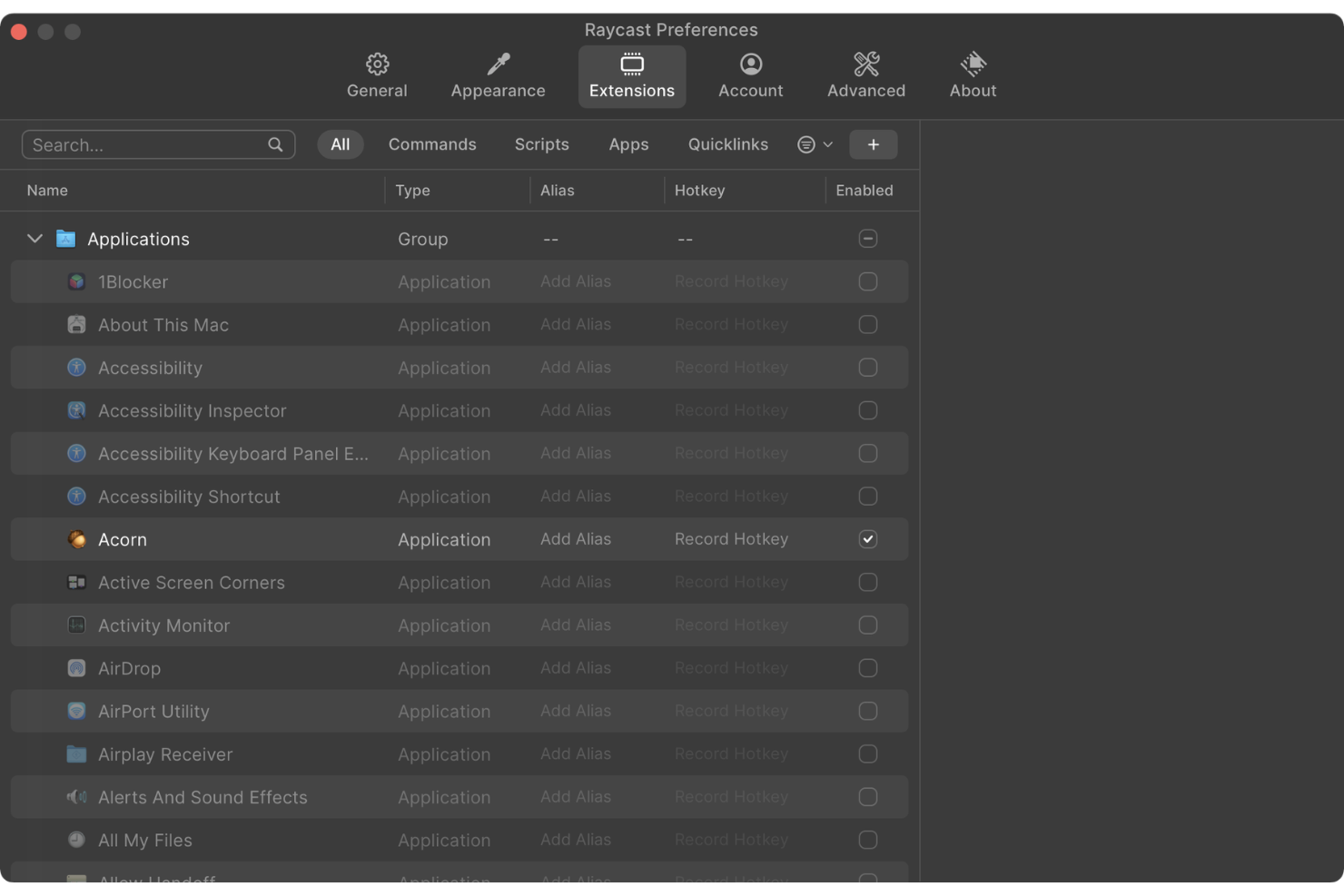Viewport: 1344px width, 896px height.
Task: Click the Enabled column header
Action: (865, 191)
